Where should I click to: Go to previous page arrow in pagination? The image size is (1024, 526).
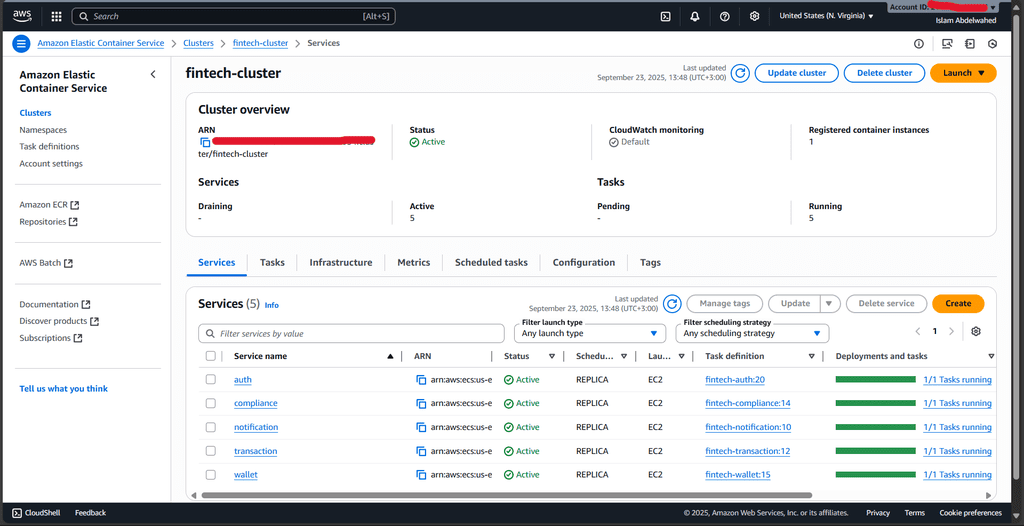pyautogui.click(x=918, y=331)
